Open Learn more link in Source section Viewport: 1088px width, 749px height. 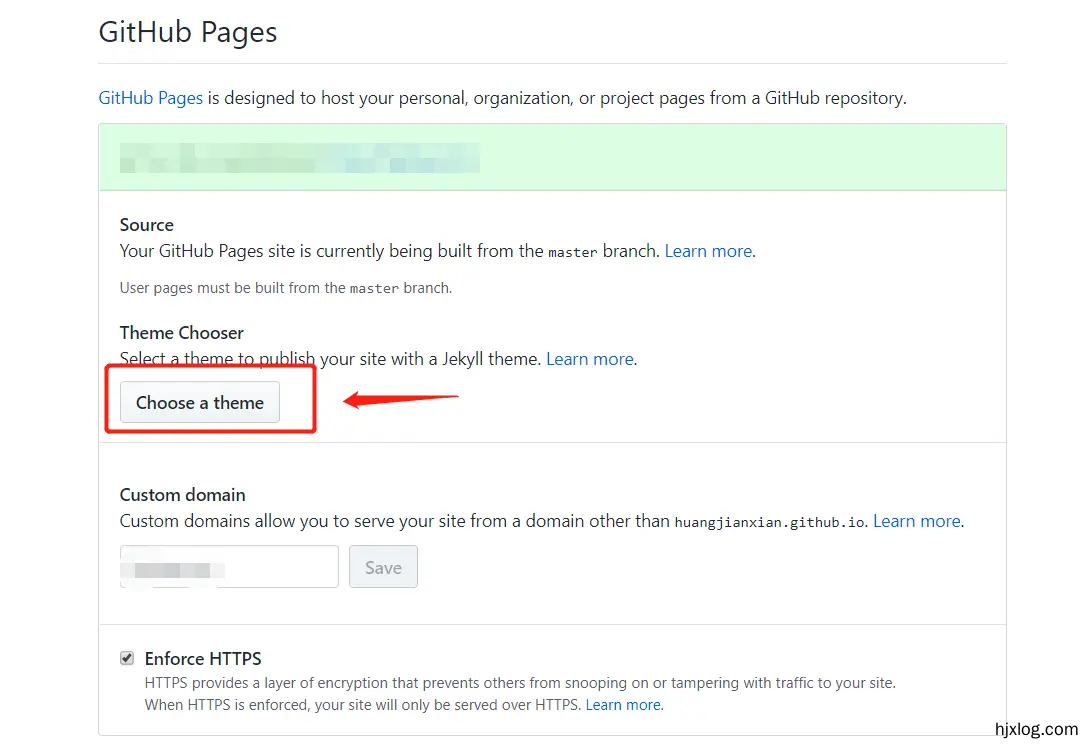pyautogui.click(x=708, y=251)
